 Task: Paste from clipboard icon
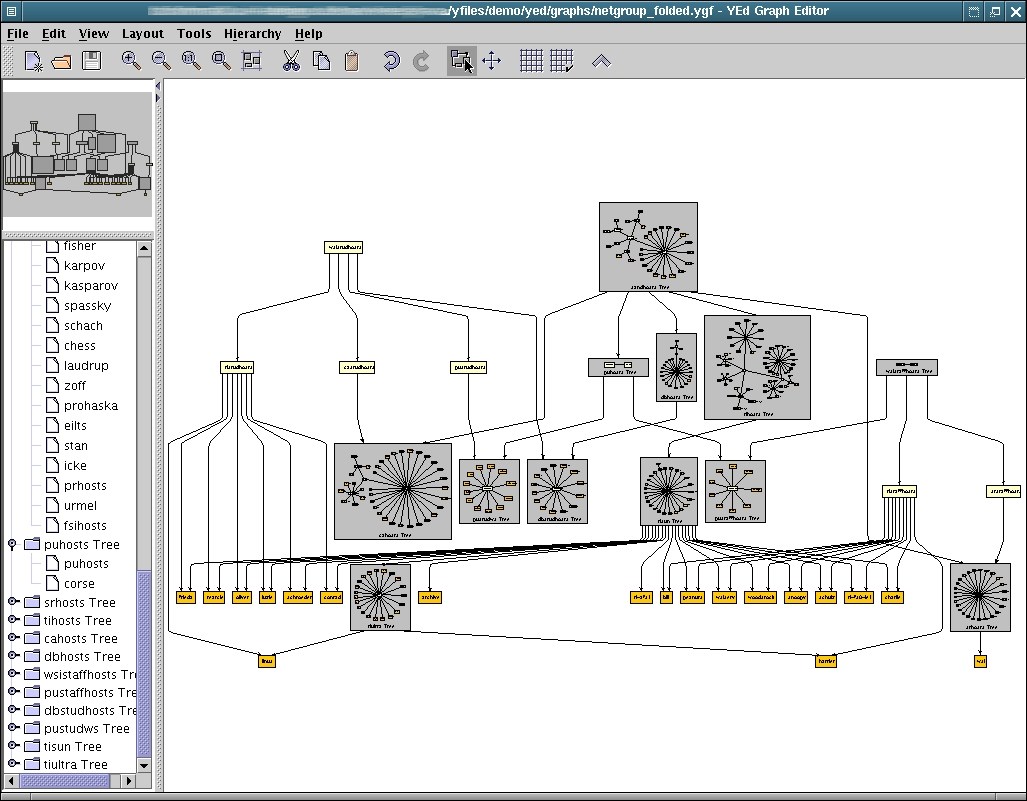[x=351, y=61]
